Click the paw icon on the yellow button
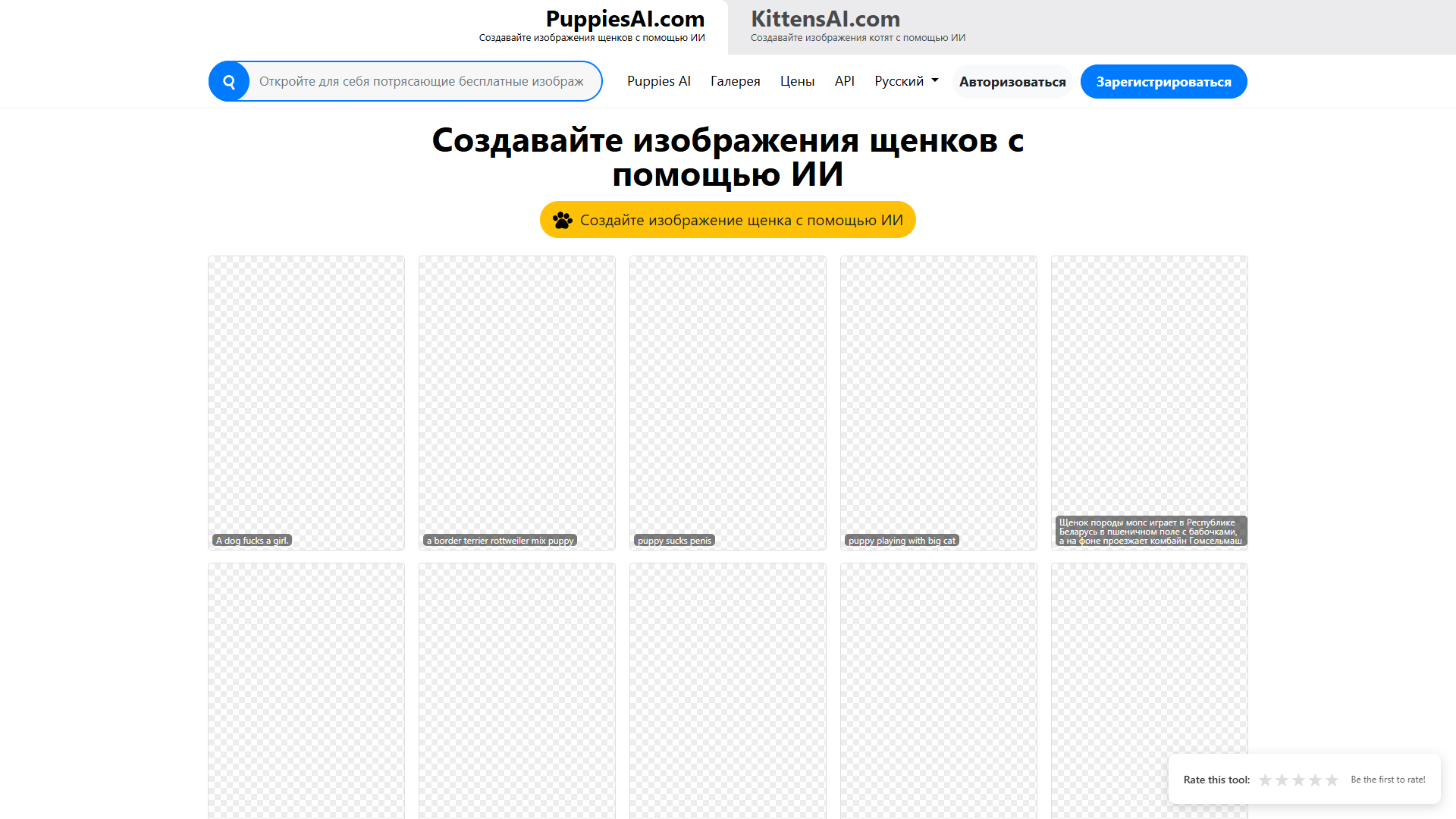Screen dimensions: 1456x819 point(563,220)
